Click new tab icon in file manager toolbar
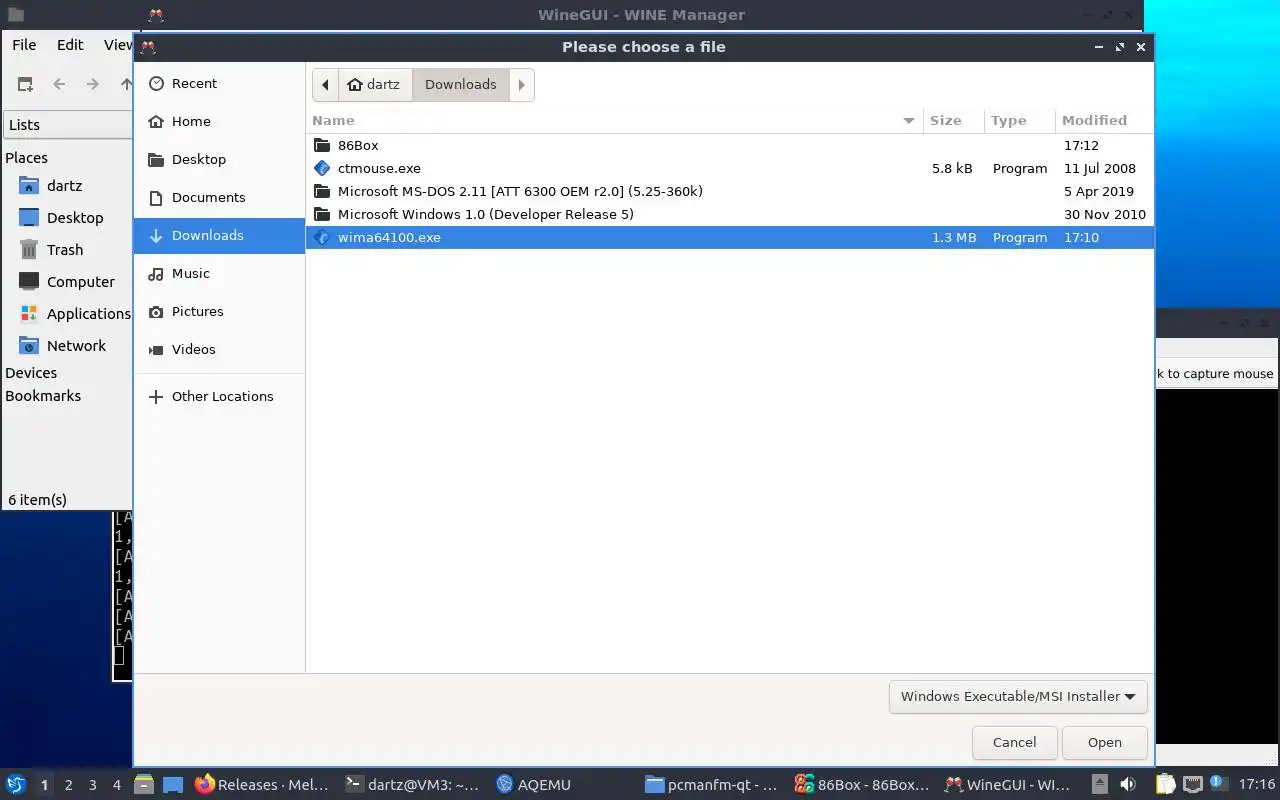This screenshot has width=1280, height=800. 25,85
